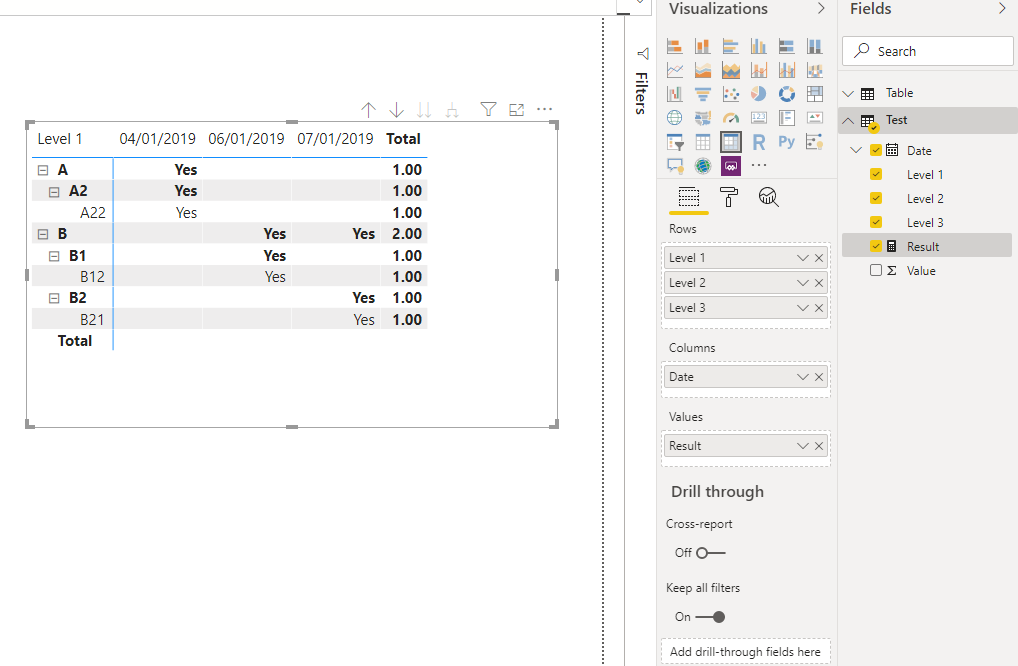The height and width of the screenshot is (666, 1018).
Task: Select the Table visual
Action: [x=702, y=142]
